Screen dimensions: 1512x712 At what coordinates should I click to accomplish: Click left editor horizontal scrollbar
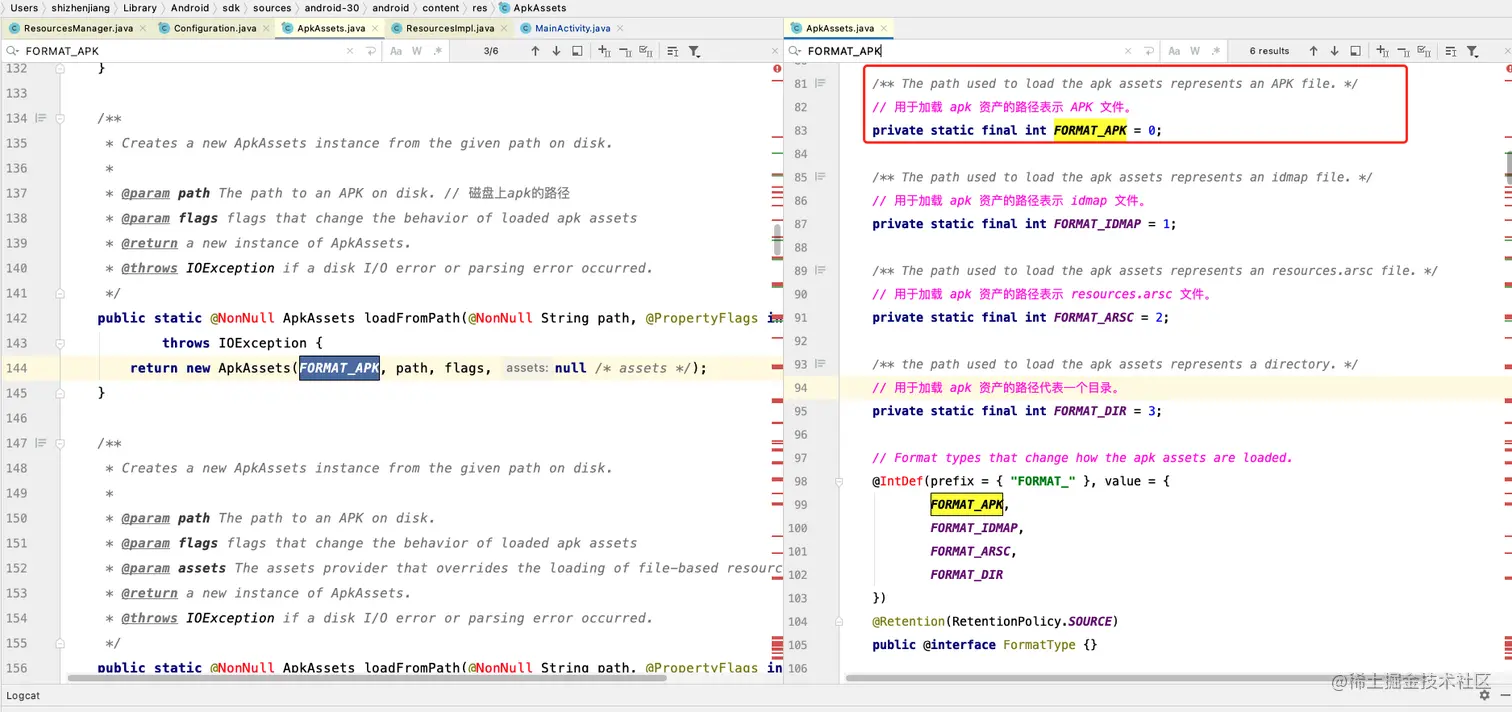[366, 678]
